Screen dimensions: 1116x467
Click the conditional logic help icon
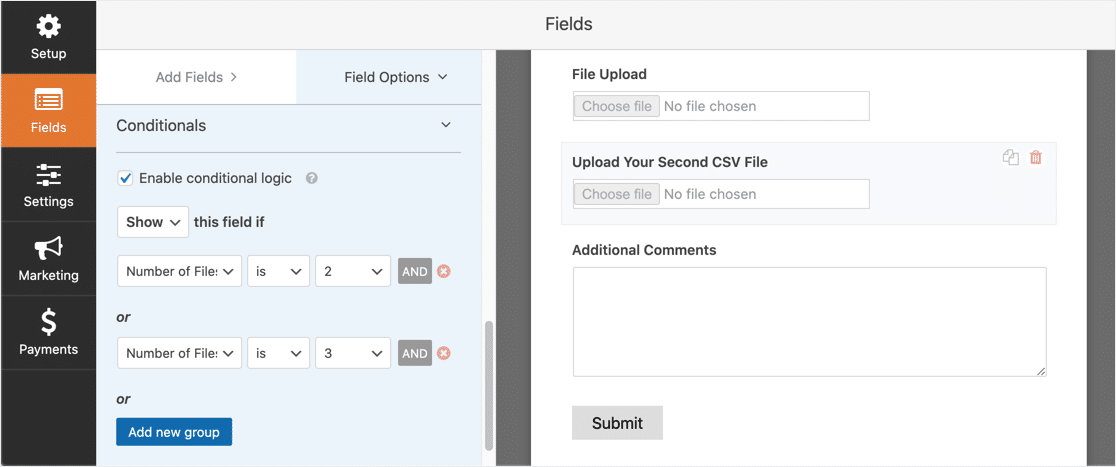click(311, 179)
